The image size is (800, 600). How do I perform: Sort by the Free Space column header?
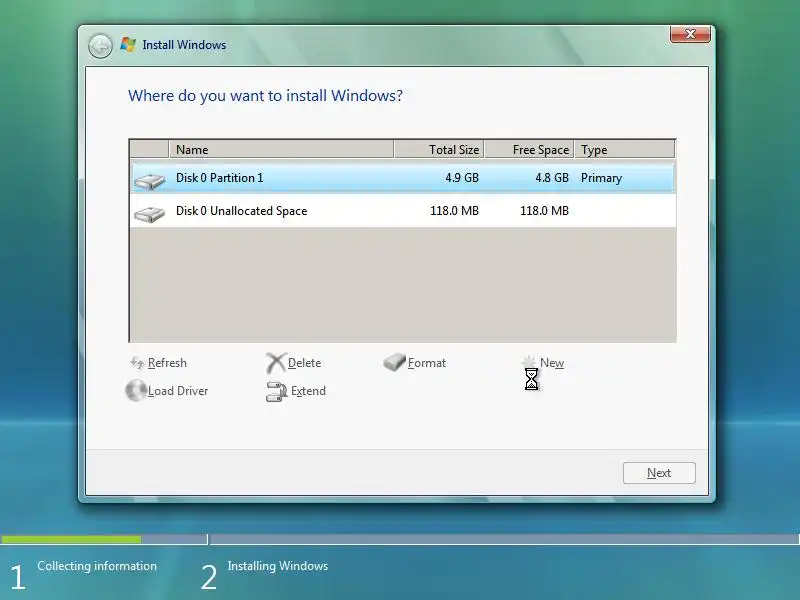[529, 149]
